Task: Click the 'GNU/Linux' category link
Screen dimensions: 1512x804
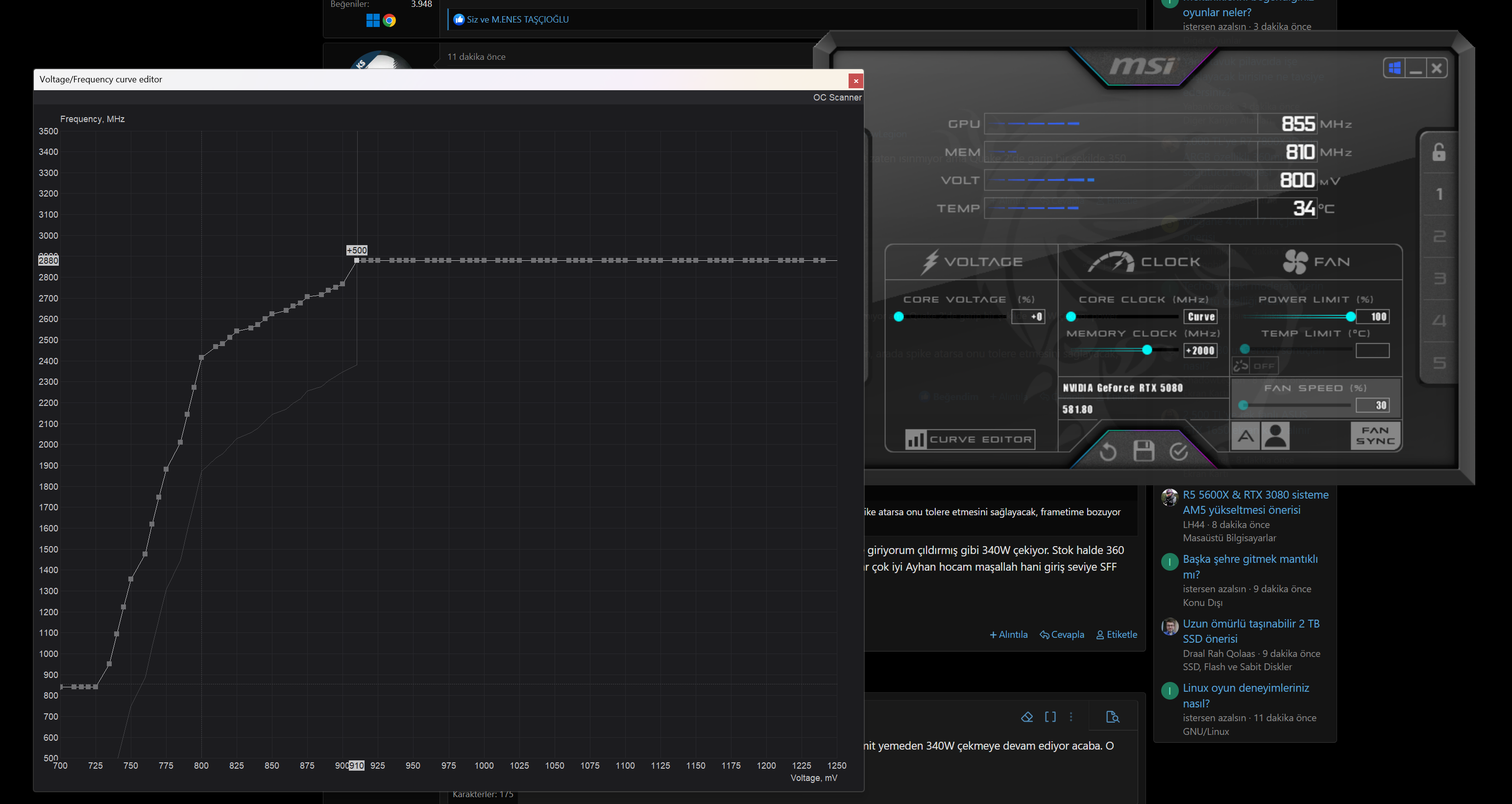Action: [x=1206, y=732]
